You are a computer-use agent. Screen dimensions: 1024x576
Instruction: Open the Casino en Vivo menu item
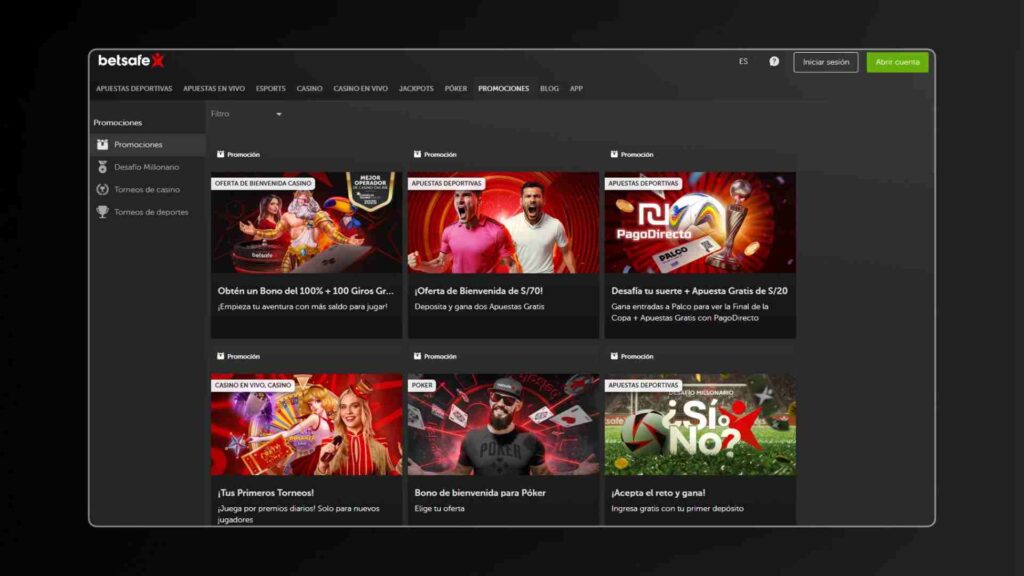tap(360, 89)
